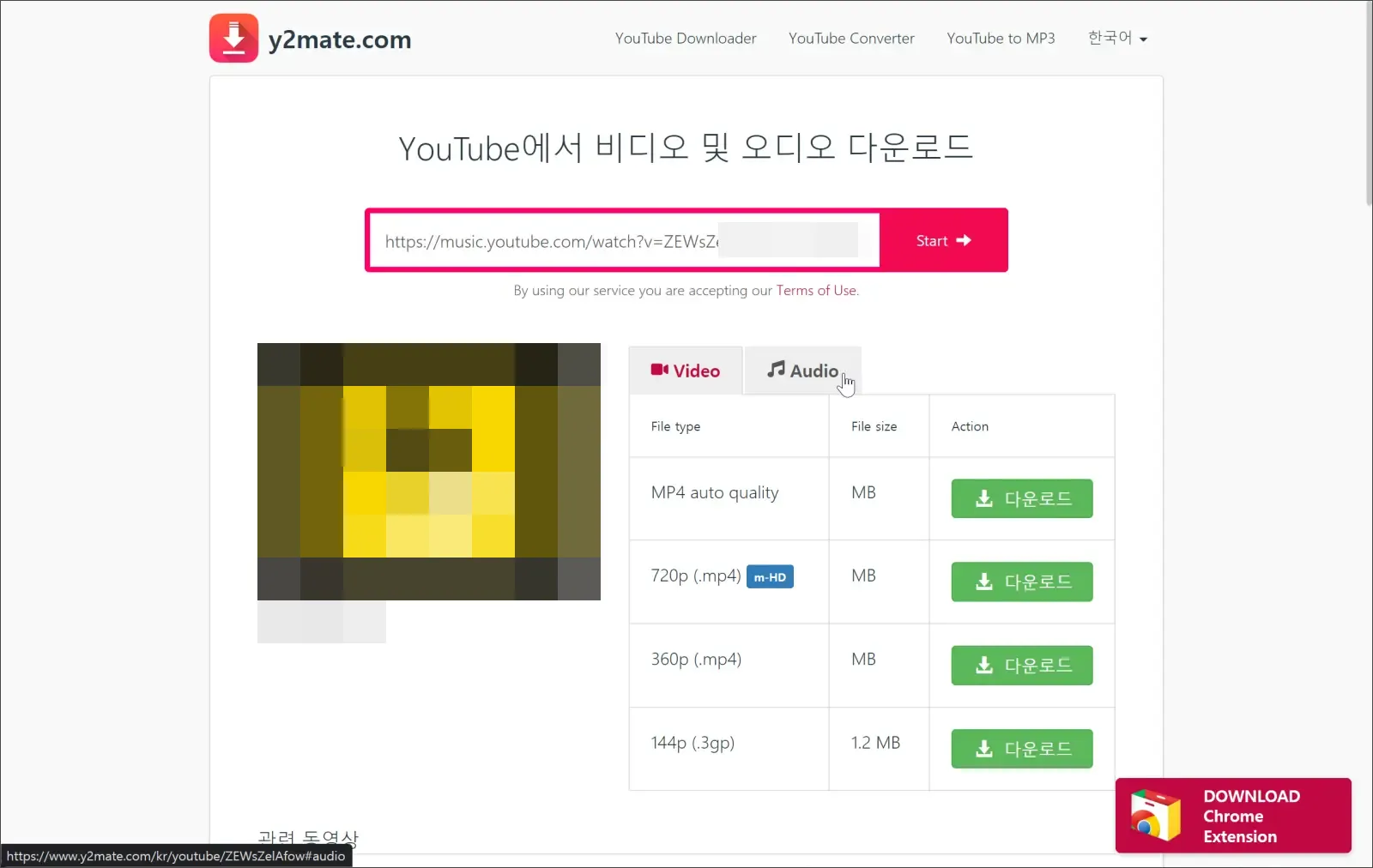Viewport: 1373px width, 868px height.
Task: Select the '360p (.mp4)' text
Action: point(696,659)
